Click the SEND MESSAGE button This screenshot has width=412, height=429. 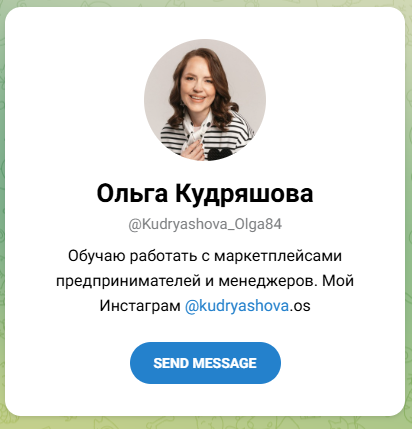tap(205, 363)
